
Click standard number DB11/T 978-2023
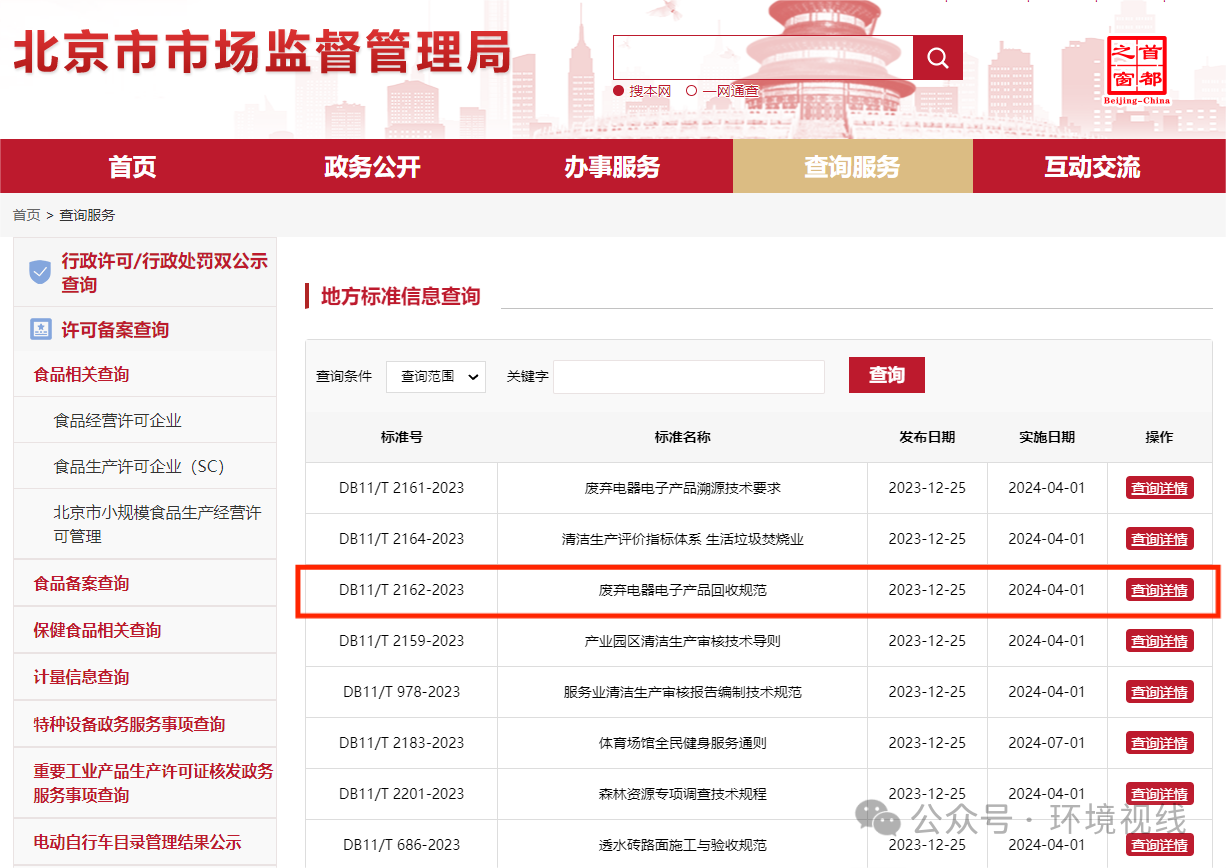(x=402, y=692)
